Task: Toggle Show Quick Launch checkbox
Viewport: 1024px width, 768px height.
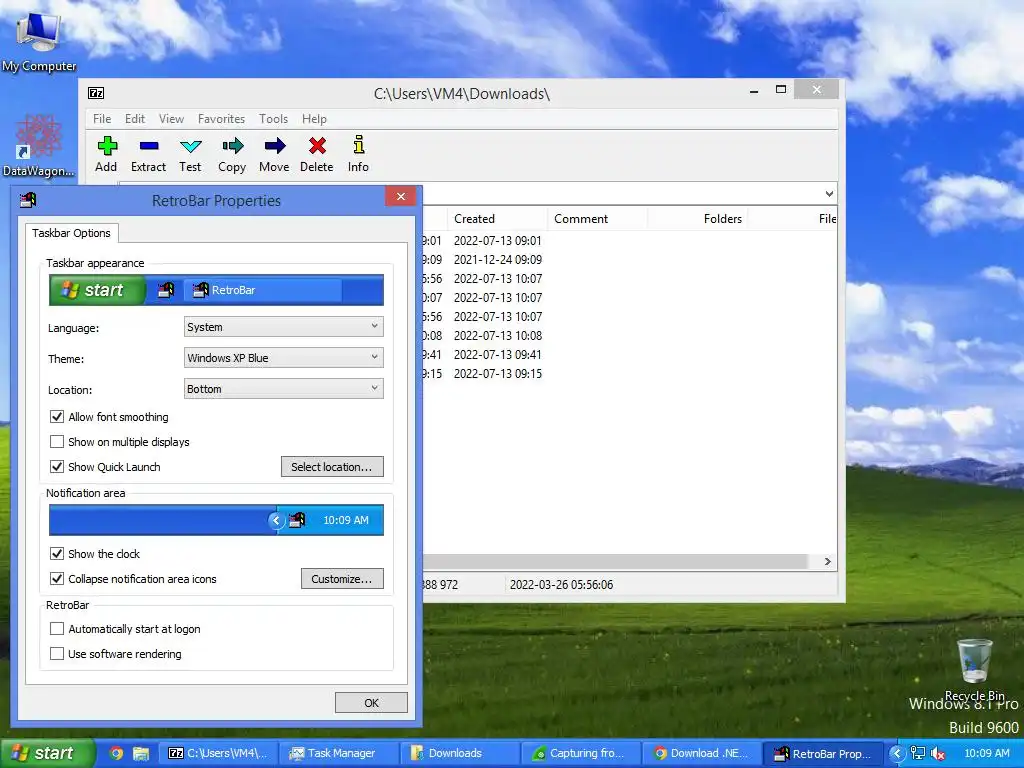Action: click(57, 467)
